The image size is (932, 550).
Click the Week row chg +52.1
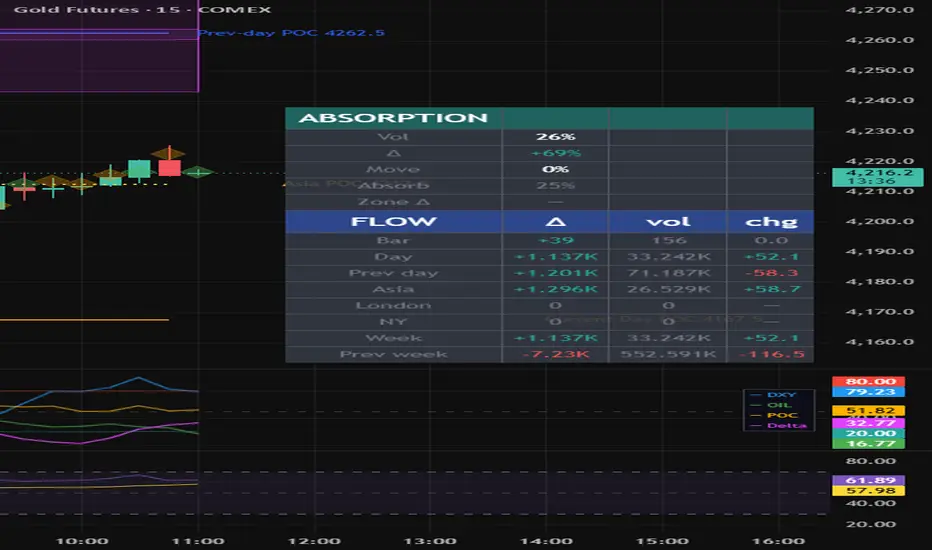pos(771,338)
